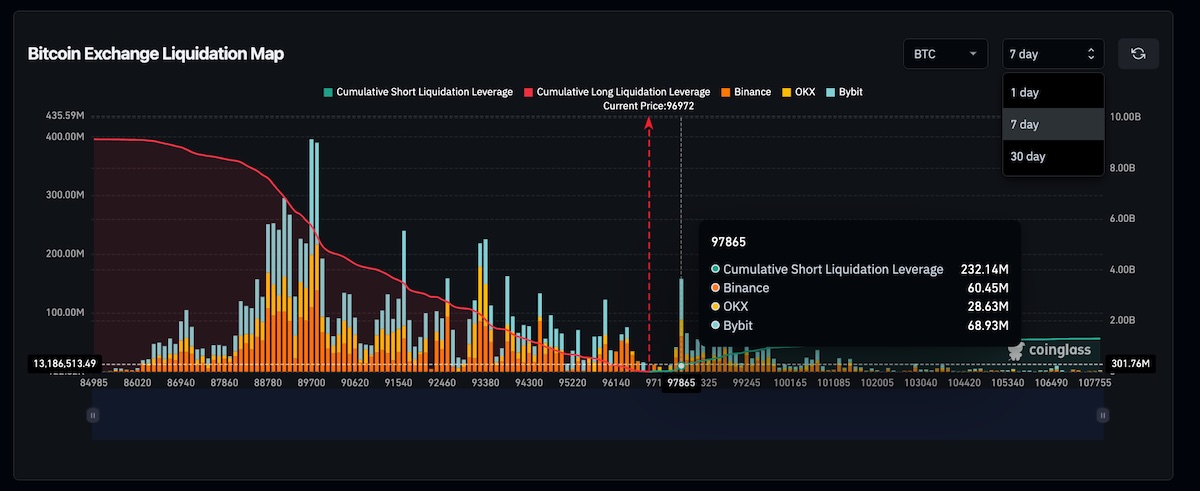Screen dimensions: 1200x491
Task: Click the Coinglass watermark logo
Action: point(1049,350)
